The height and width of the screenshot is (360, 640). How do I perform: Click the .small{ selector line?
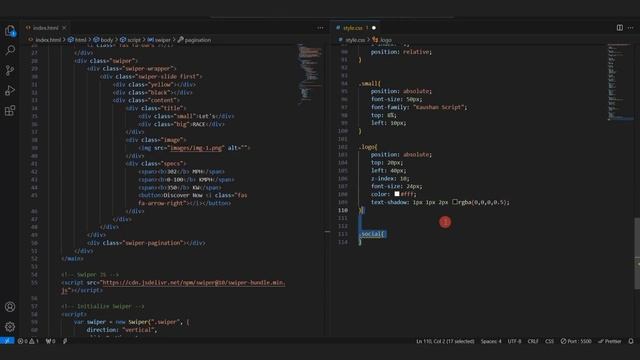(x=369, y=83)
